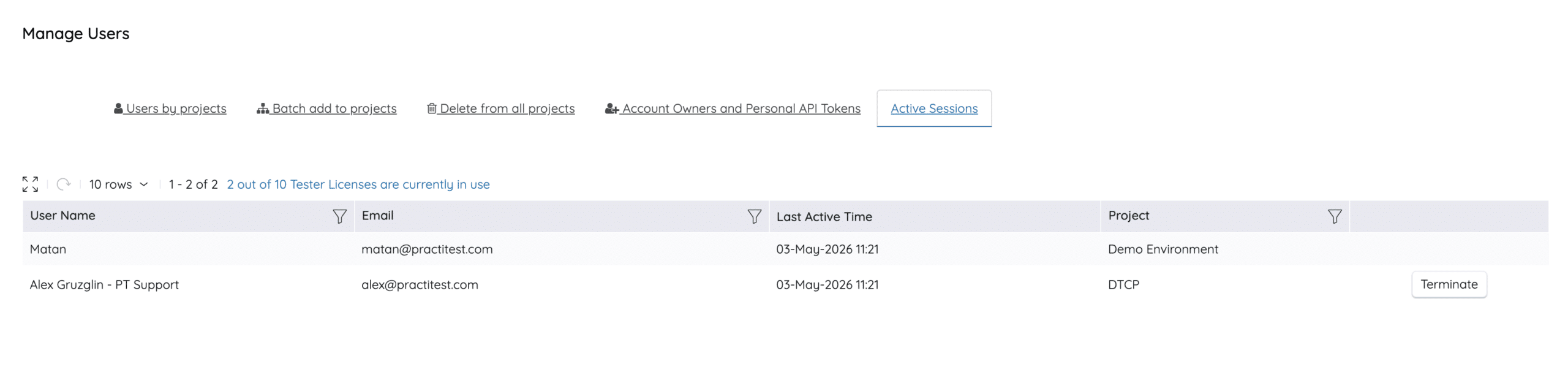The width and height of the screenshot is (1568, 372).
Task: Terminate Alex Gruzglin's session
Action: [x=1449, y=284]
